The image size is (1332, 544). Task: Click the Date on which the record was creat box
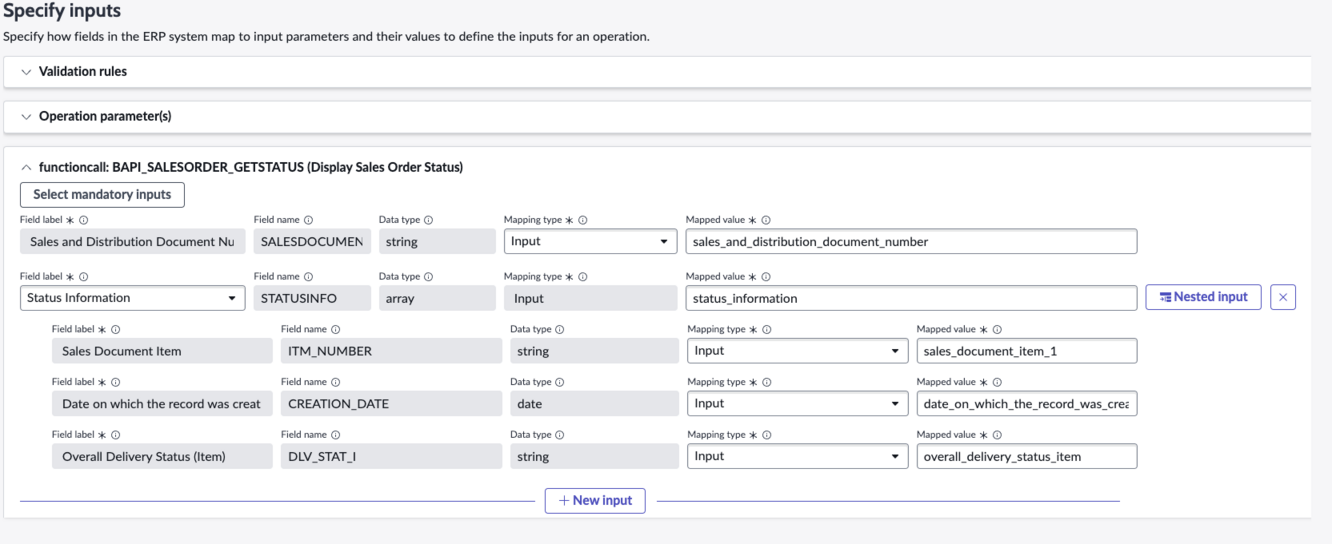click(162, 404)
